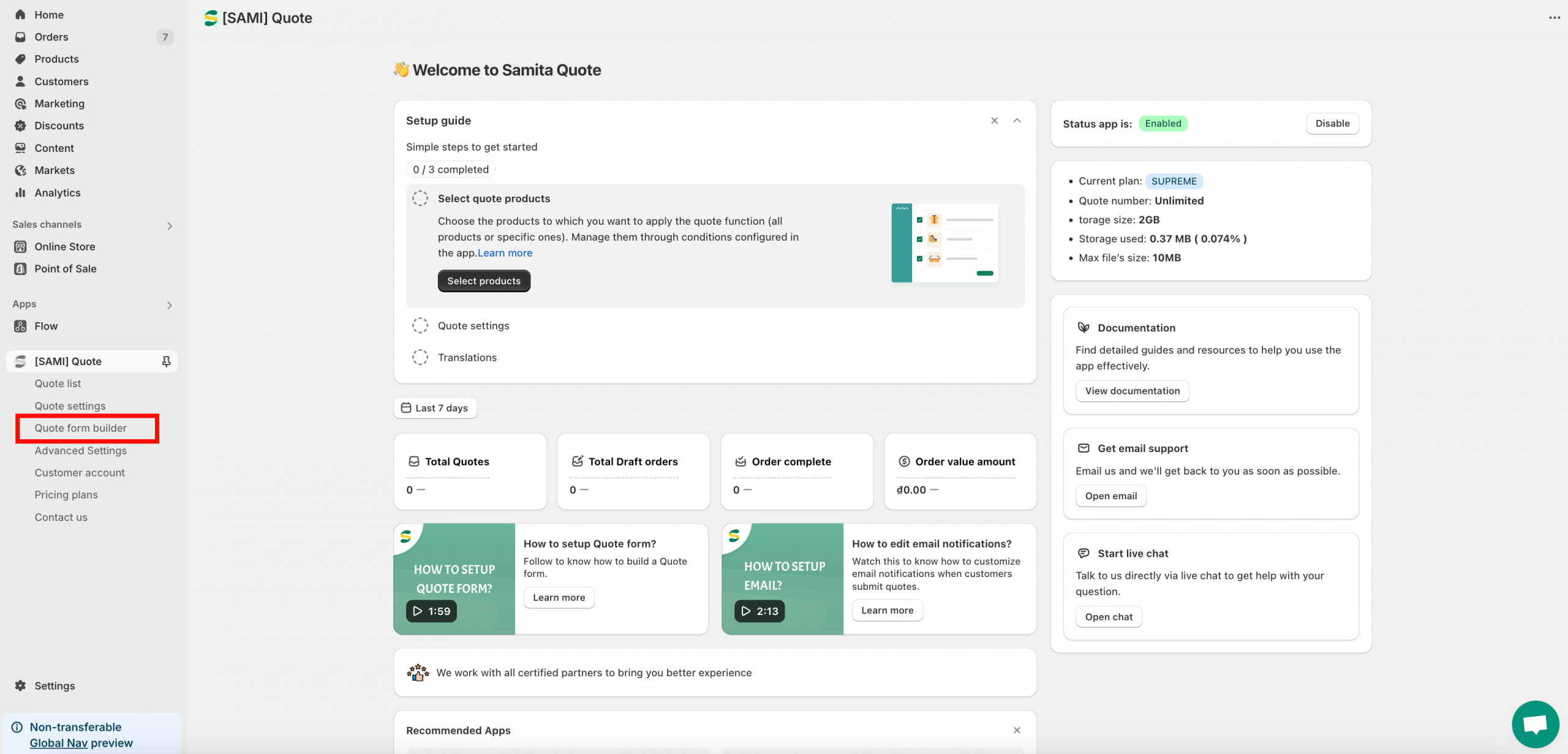This screenshot has height=754, width=1568.
Task: Click the Analytics bar chart icon
Action: (20, 192)
